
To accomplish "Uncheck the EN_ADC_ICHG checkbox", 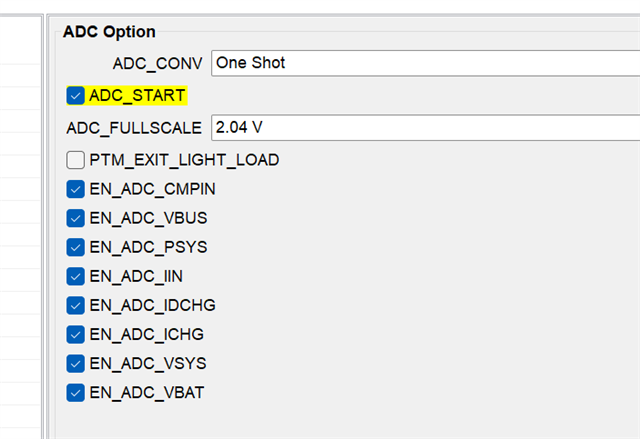I will 75,333.
